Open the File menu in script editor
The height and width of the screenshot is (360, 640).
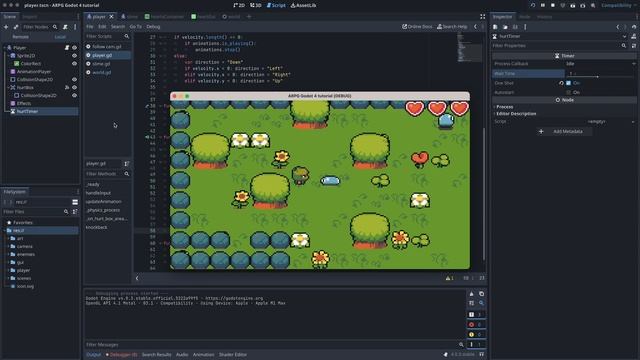tap(89, 27)
